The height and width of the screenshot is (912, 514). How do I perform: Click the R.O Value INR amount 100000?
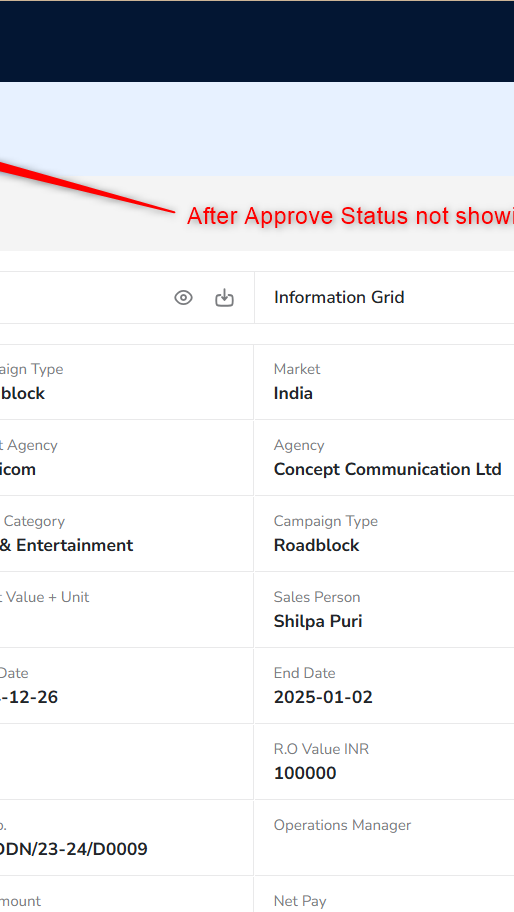point(305,774)
